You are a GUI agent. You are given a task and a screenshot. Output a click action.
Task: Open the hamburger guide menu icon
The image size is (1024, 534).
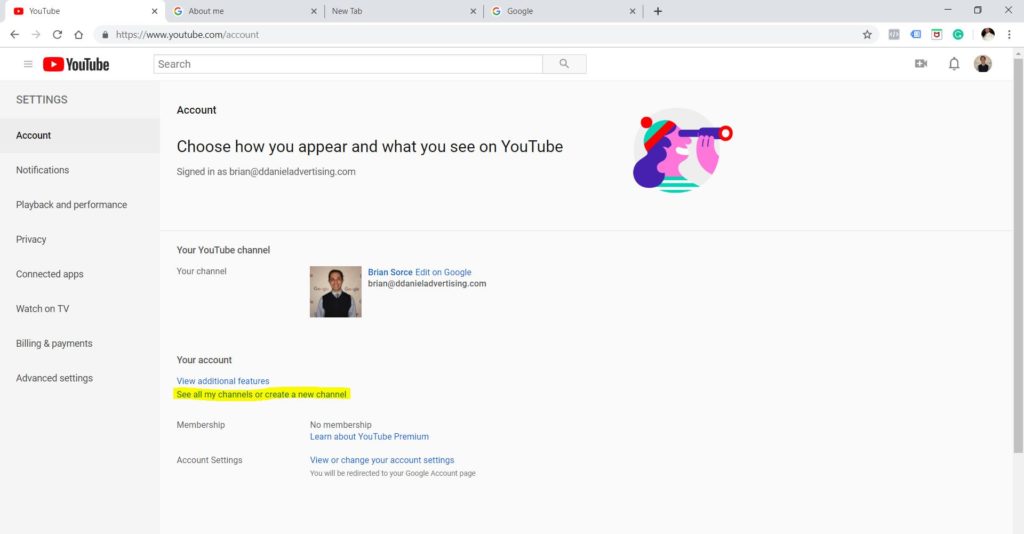(x=28, y=64)
